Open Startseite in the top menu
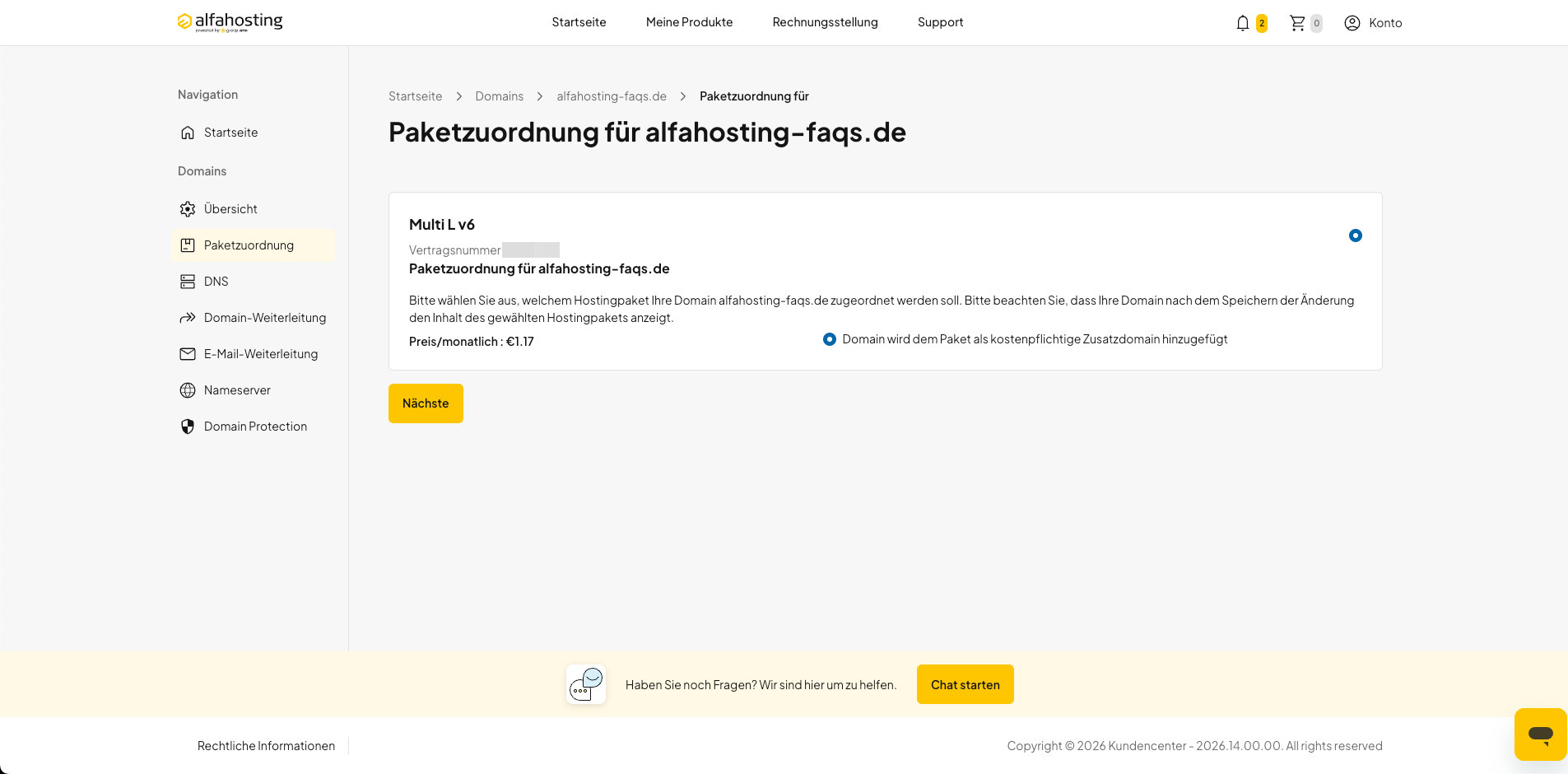Screen dimensions: 1568x774 click(579, 22)
